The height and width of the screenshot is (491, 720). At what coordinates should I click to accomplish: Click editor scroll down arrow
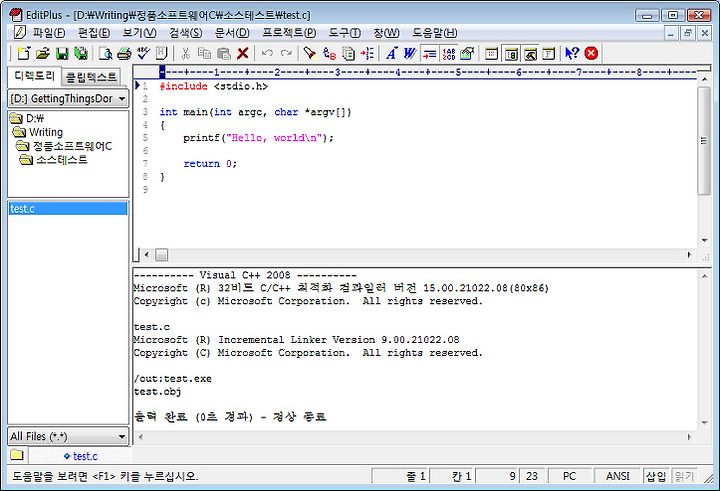pos(704,241)
